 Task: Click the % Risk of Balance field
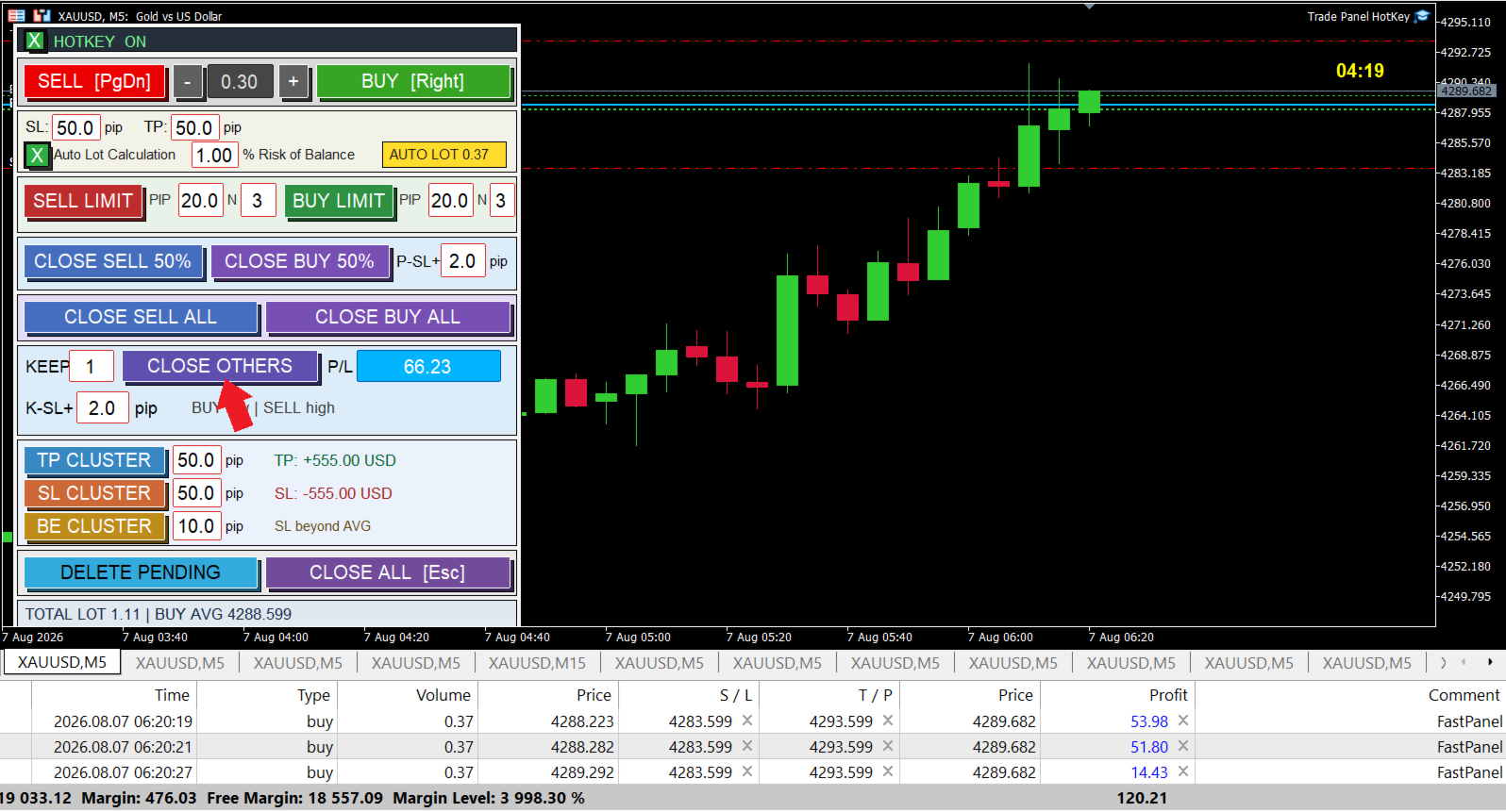[215, 155]
